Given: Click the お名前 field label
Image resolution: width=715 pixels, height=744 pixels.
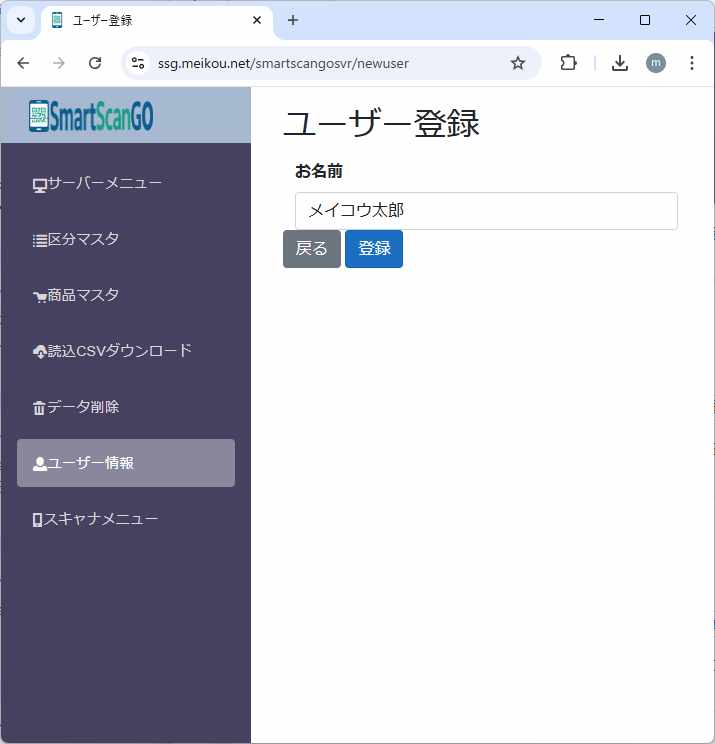Looking at the screenshot, I should click(319, 171).
